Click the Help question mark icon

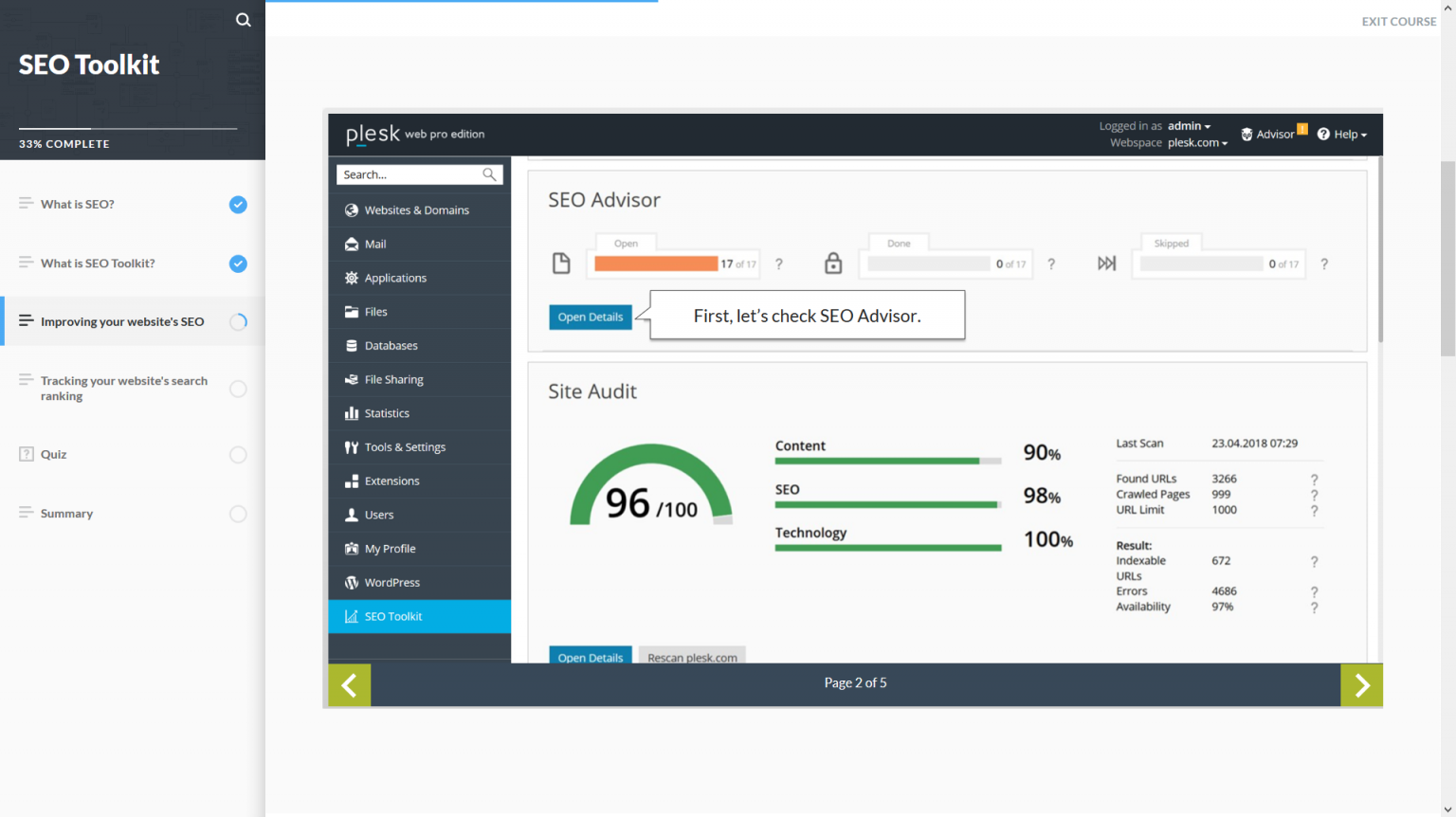click(1323, 134)
